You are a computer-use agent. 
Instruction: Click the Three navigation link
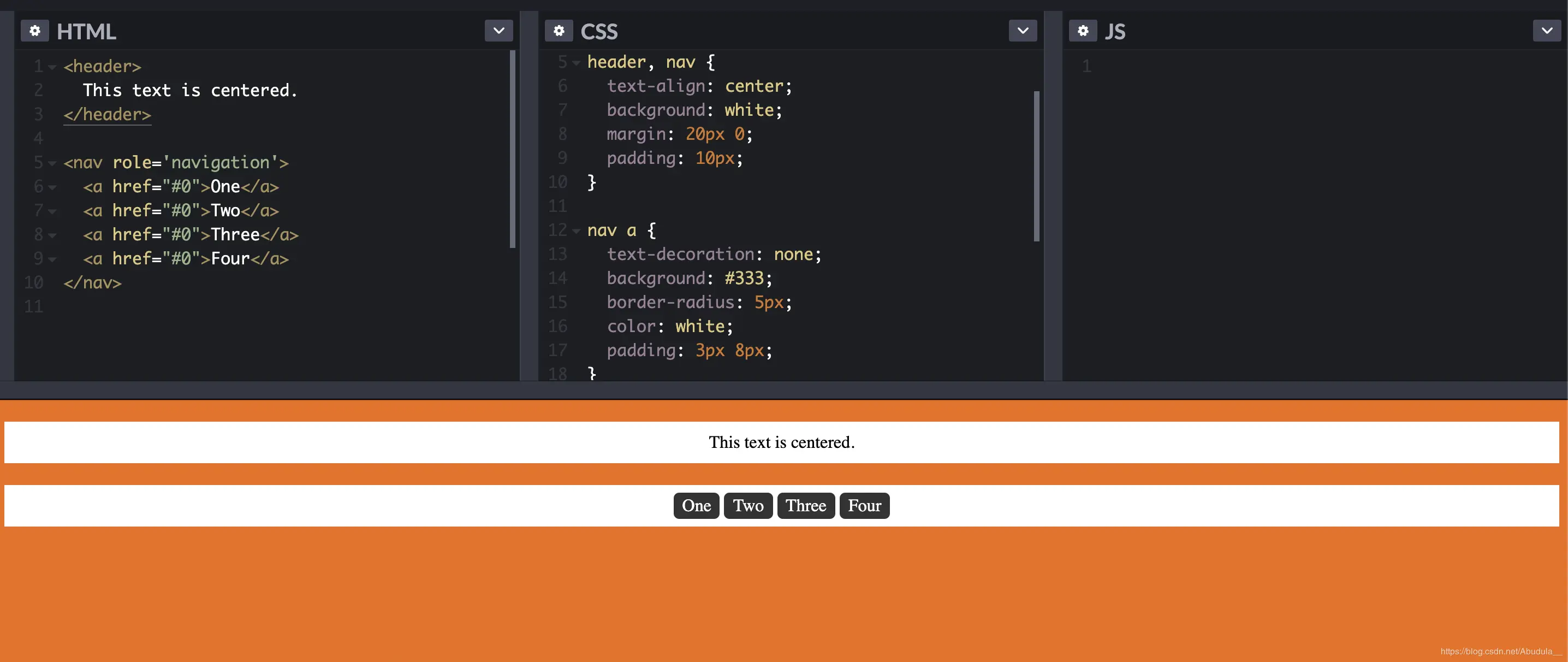click(x=805, y=505)
